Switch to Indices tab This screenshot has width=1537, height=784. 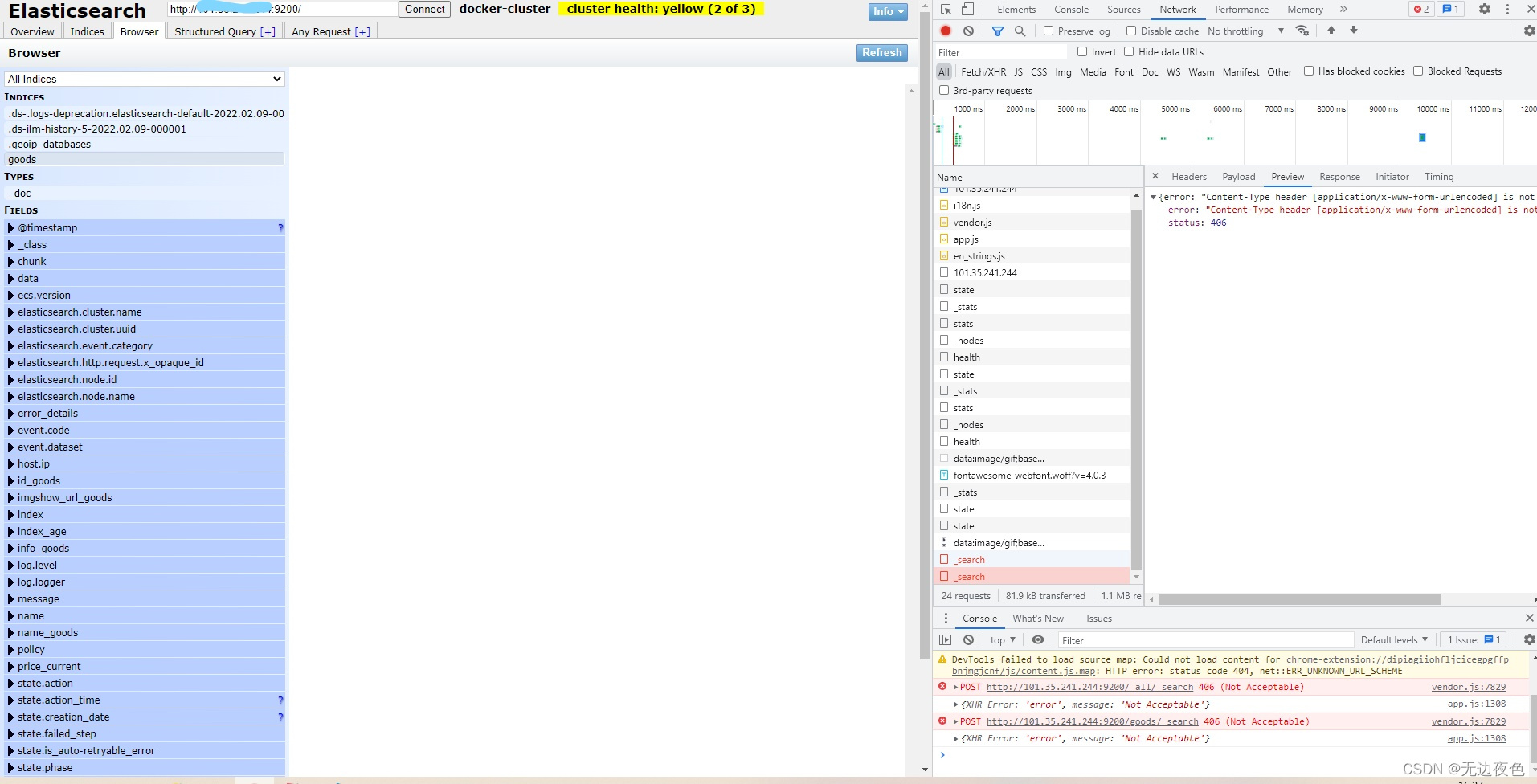87,31
